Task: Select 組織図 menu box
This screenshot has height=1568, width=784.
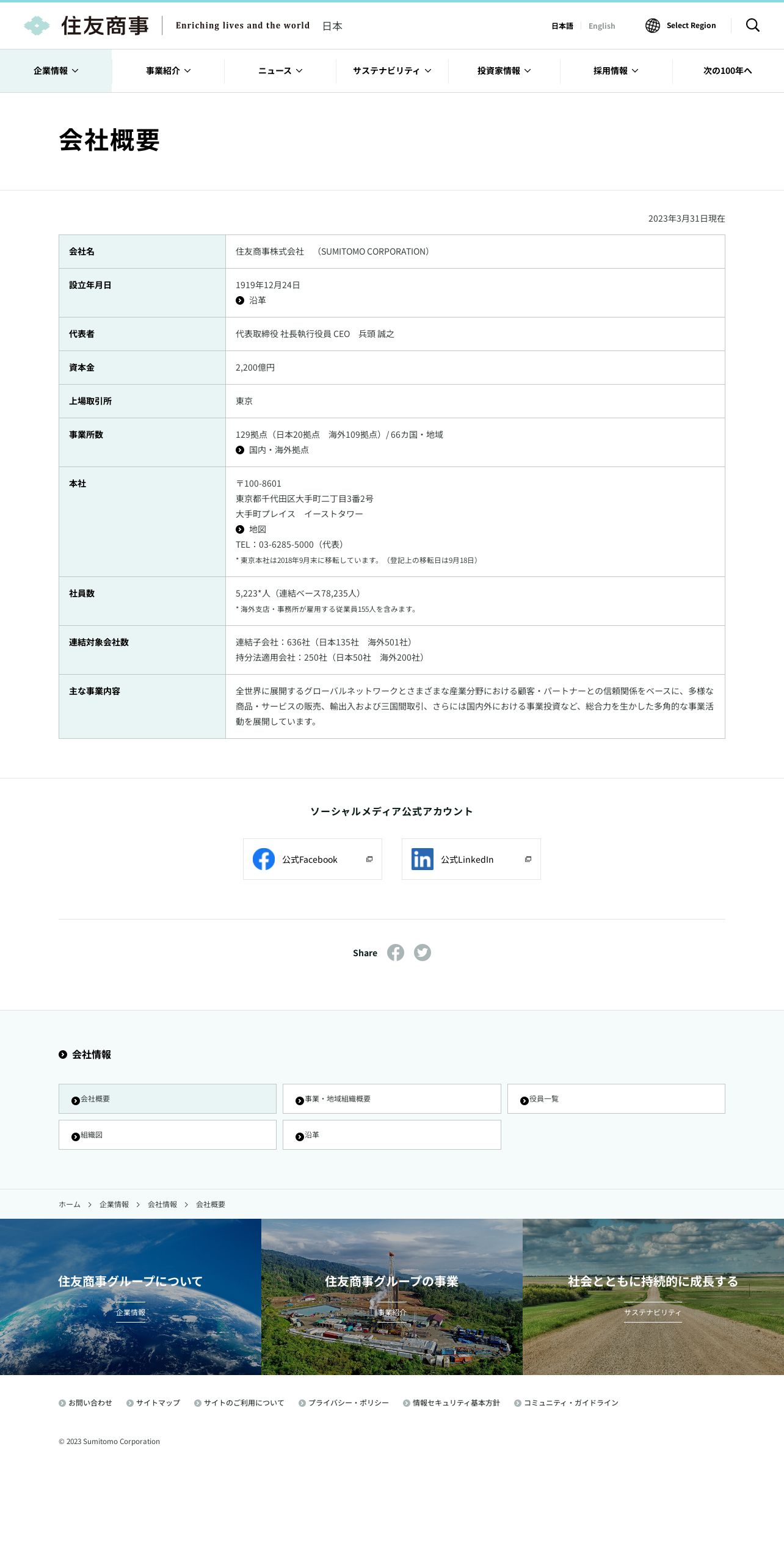Action: (167, 1134)
